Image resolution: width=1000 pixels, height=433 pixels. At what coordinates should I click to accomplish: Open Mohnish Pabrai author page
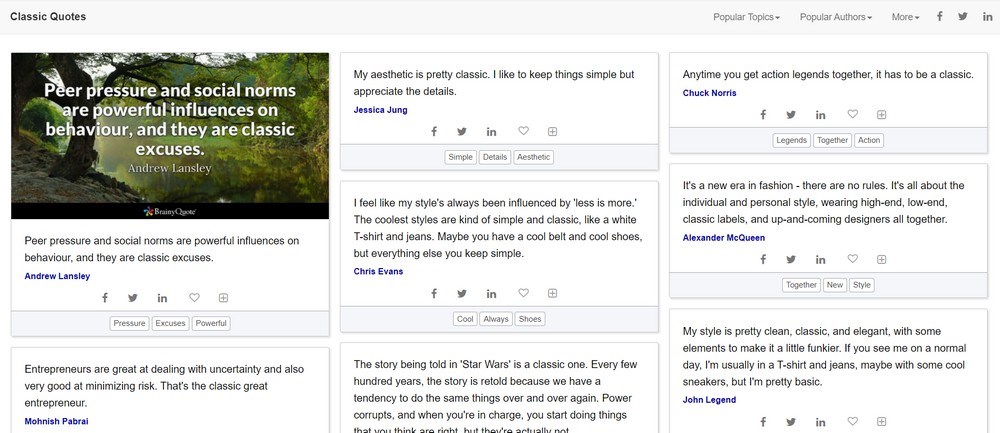(x=56, y=422)
